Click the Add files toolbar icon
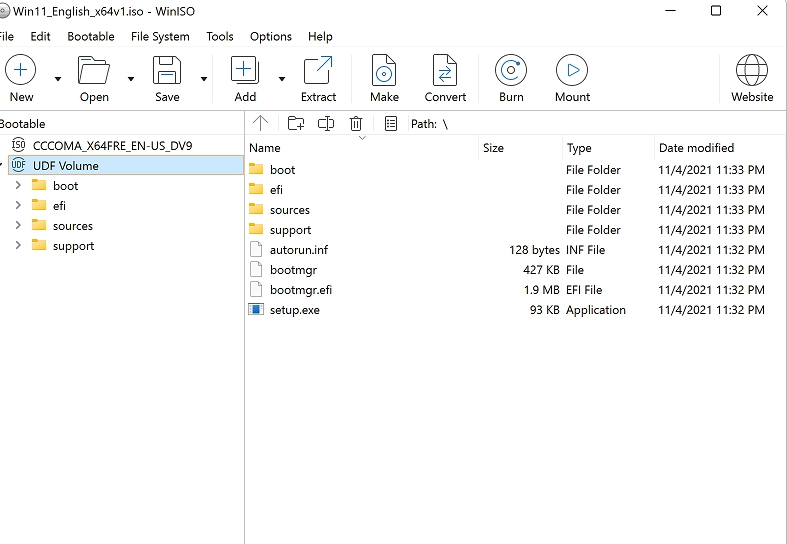Viewport: 787px width, 544px height. point(245,70)
